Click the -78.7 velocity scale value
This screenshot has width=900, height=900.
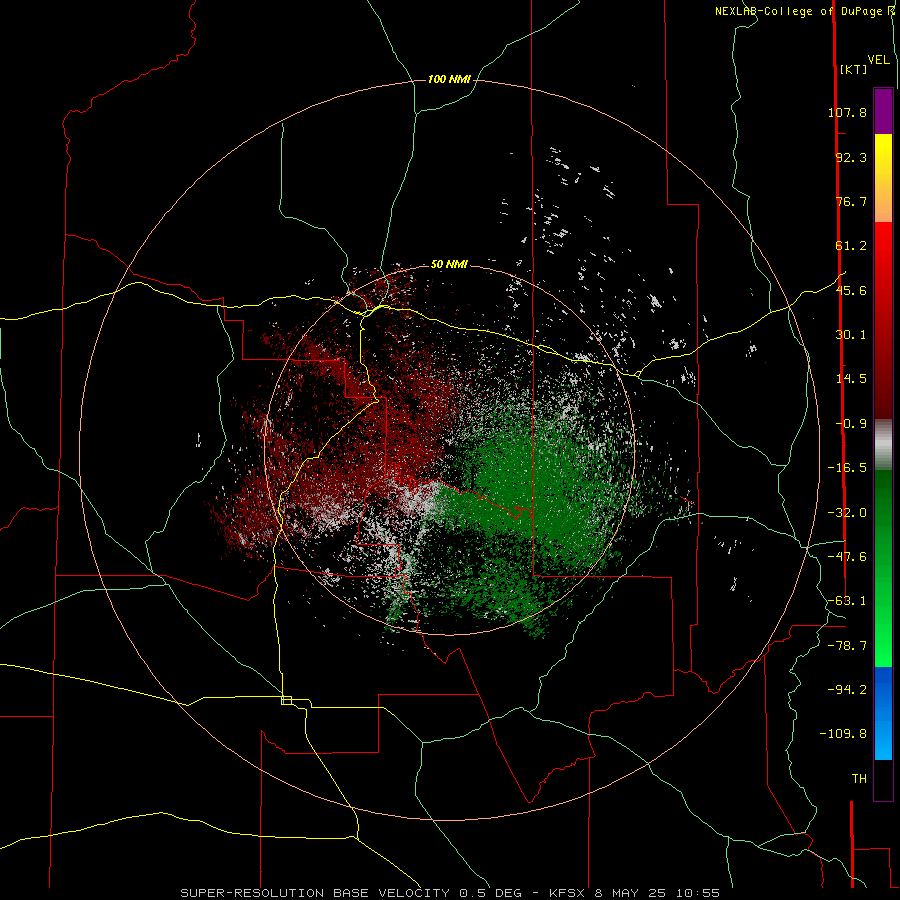[x=847, y=646]
